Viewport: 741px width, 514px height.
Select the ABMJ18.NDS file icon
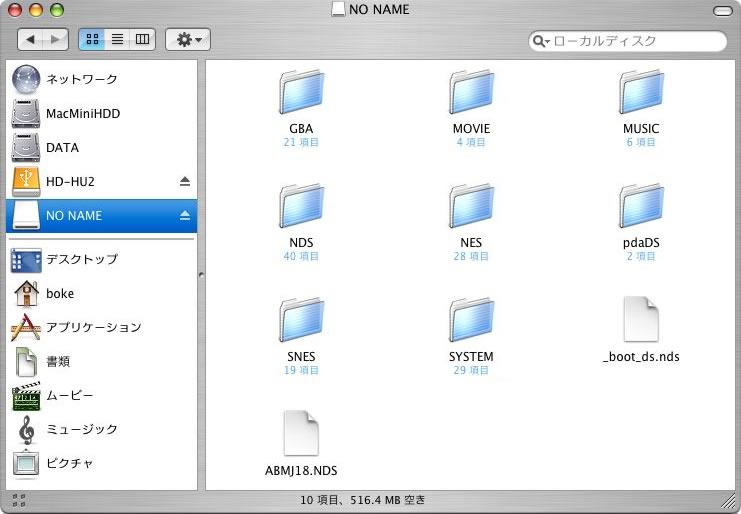(x=301, y=433)
